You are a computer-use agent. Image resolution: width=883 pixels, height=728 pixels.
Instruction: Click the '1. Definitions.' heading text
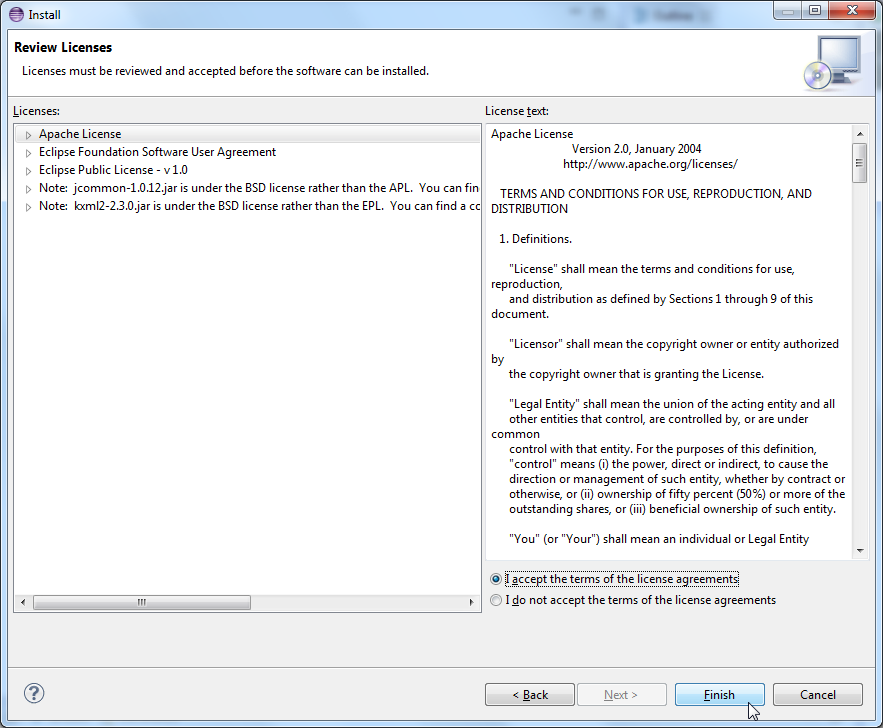pos(536,239)
